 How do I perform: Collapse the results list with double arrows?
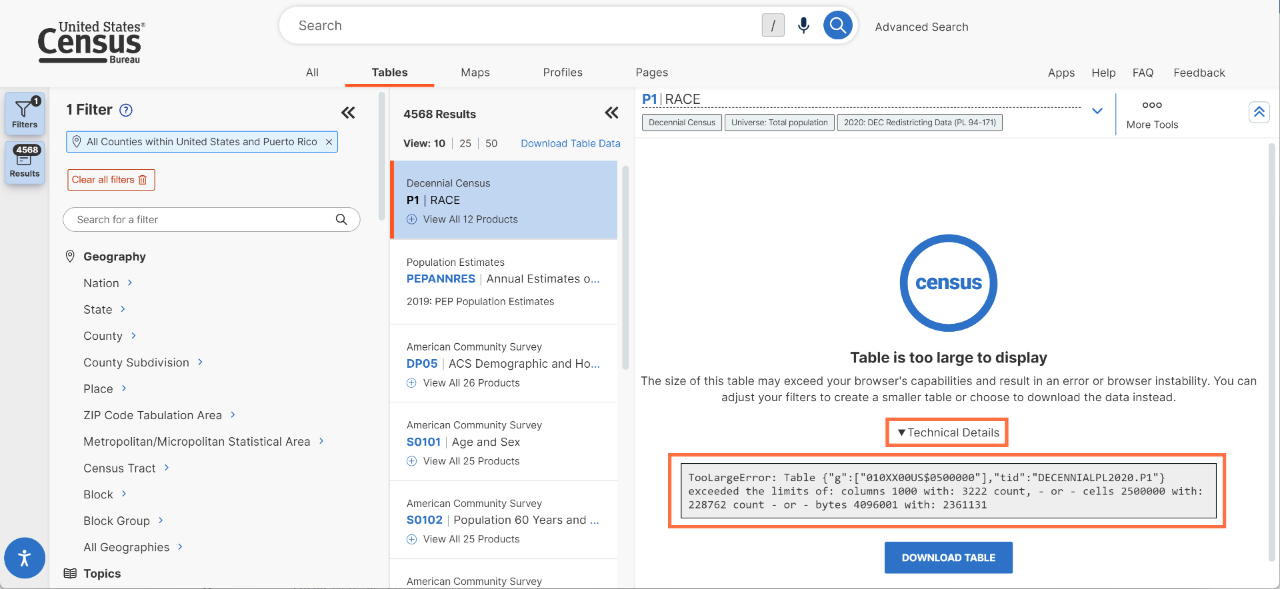point(612,113)
